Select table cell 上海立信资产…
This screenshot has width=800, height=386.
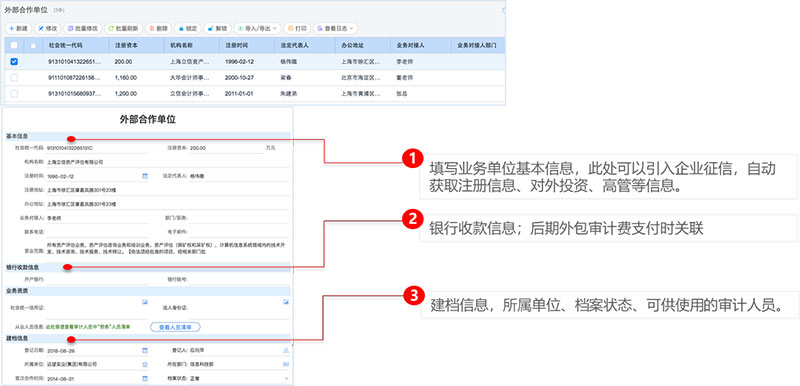190,62
